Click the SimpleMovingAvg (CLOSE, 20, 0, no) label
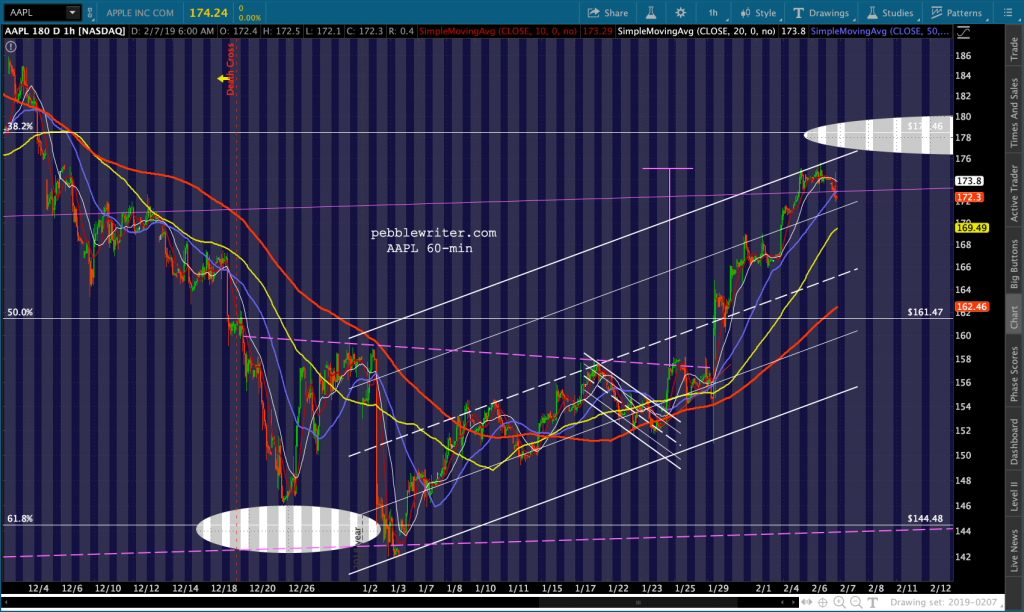Screen dimensions: 1024x612 pos(696,31)
